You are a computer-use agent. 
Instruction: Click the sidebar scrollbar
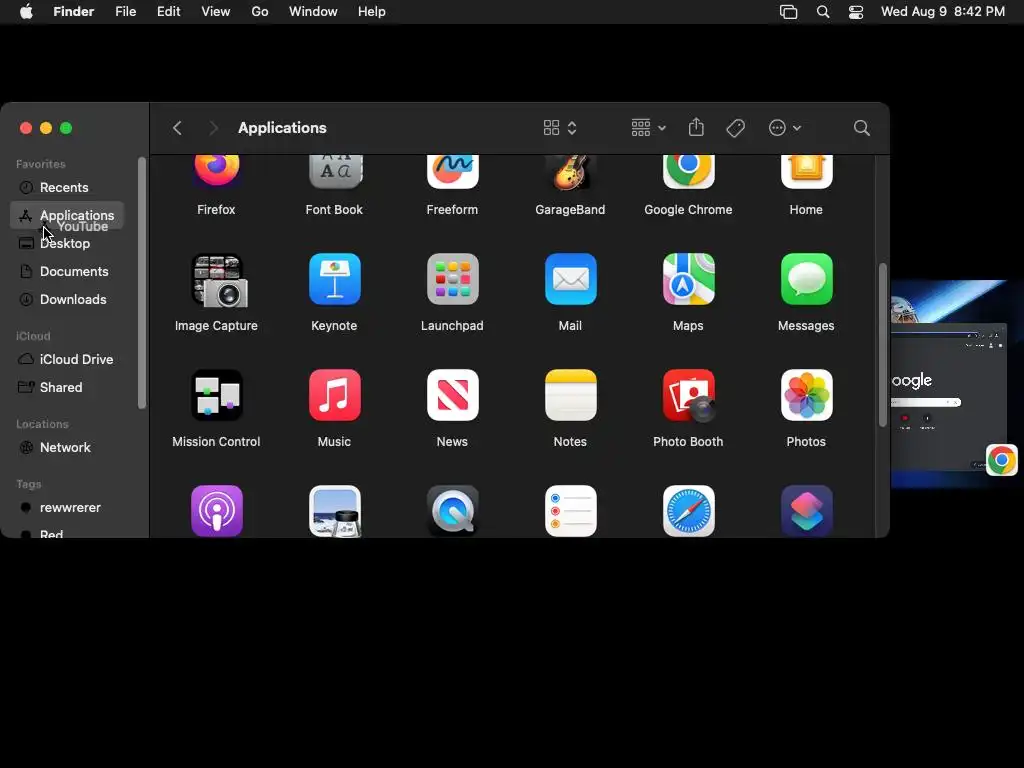142,283
